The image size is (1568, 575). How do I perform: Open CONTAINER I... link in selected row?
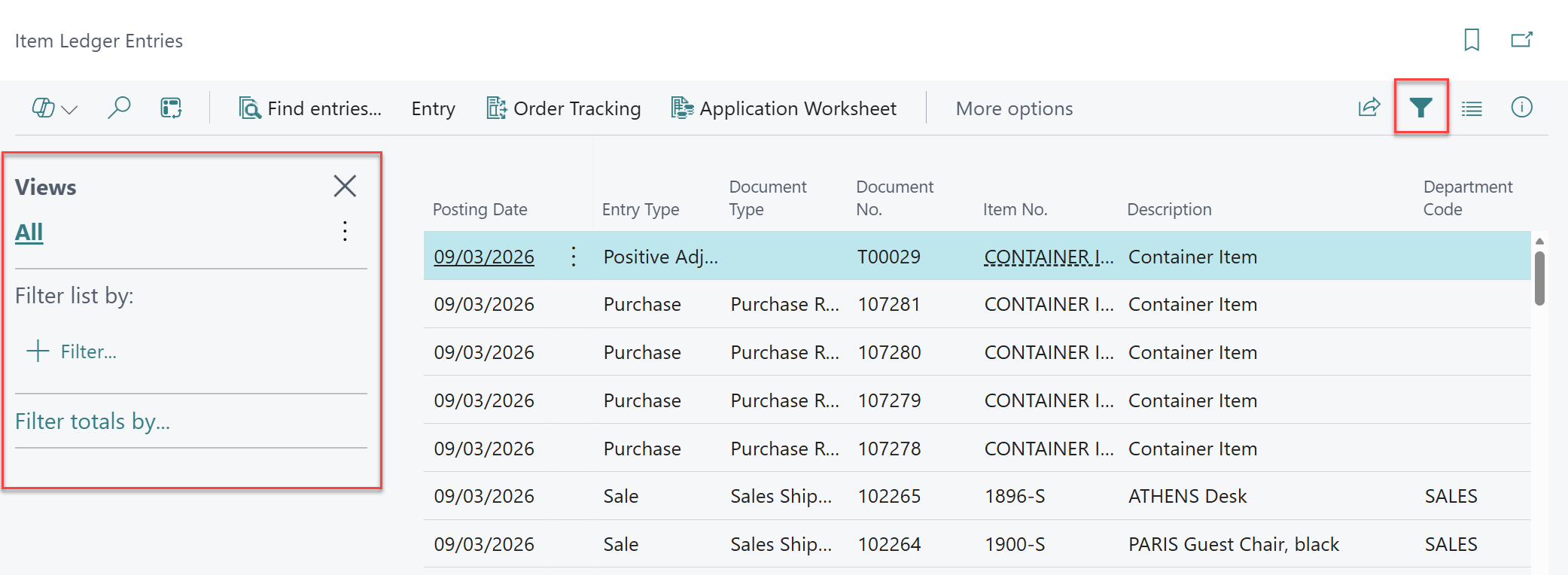[x=1049, y=257]
